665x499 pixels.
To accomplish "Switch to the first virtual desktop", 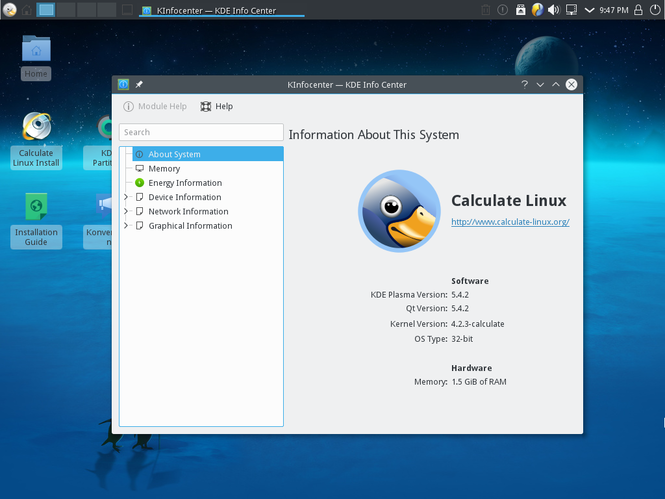I will click(46, 9).
